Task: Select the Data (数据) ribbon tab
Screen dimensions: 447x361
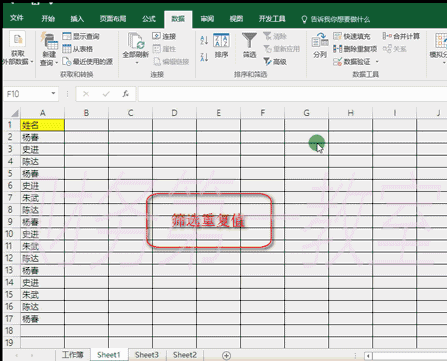Action: [x=178, y=19]
